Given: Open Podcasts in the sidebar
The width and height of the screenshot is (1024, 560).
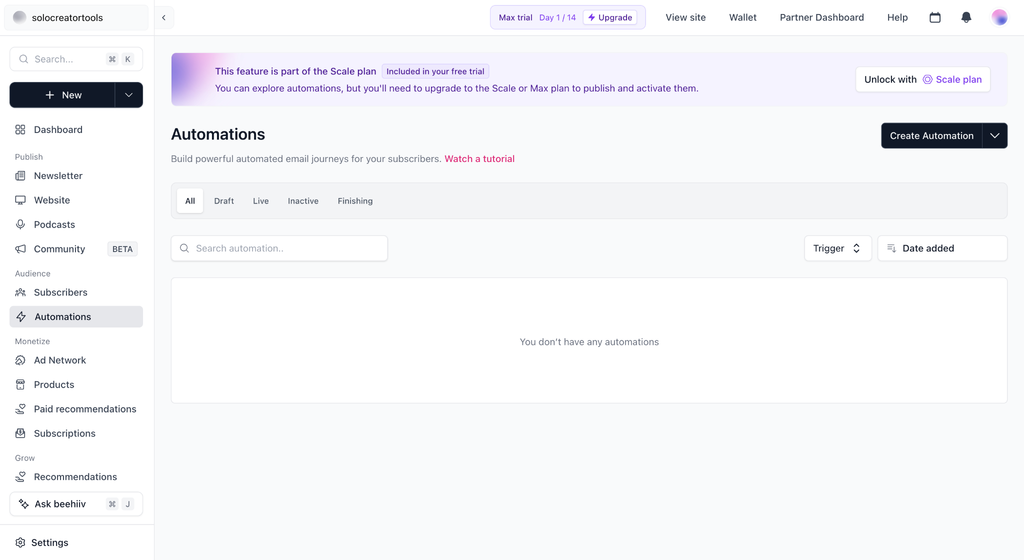Looking at the screenshot, I should [76, 225].
